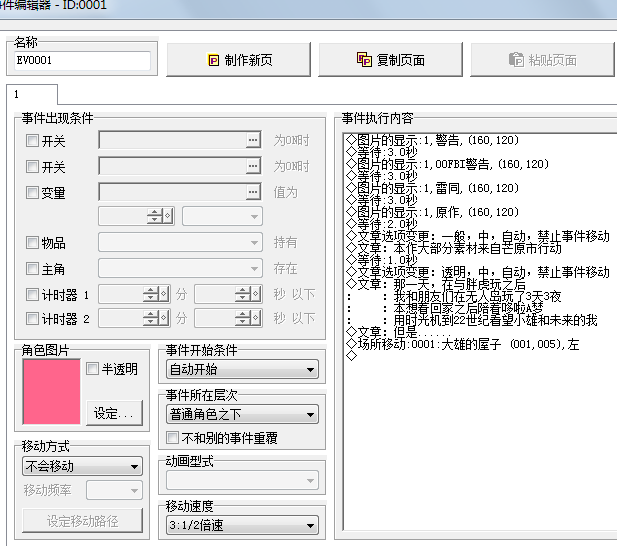Click the 复制页面 button

click(390, 60)
